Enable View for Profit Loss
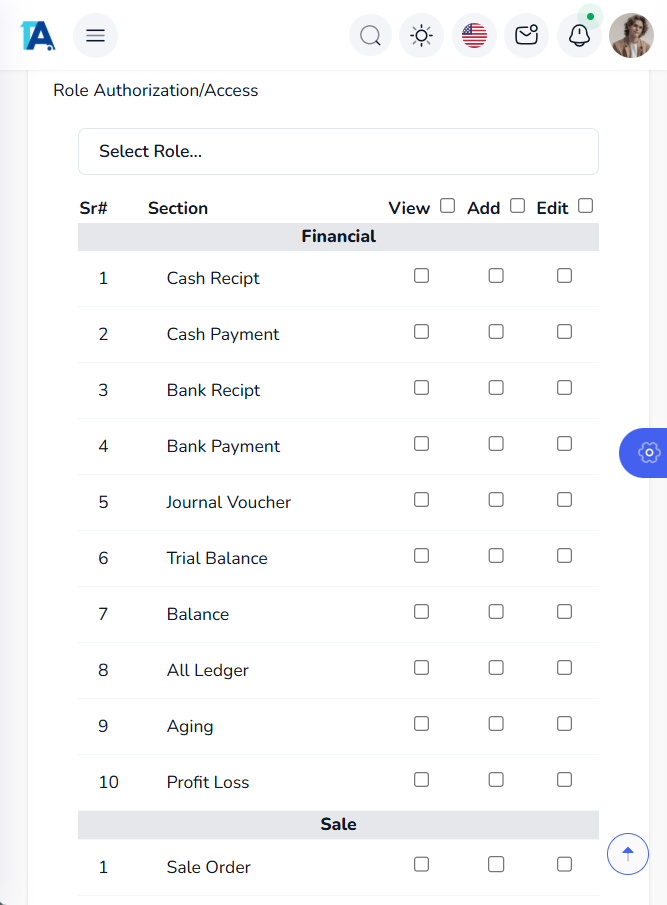 [x=421, y=780]
